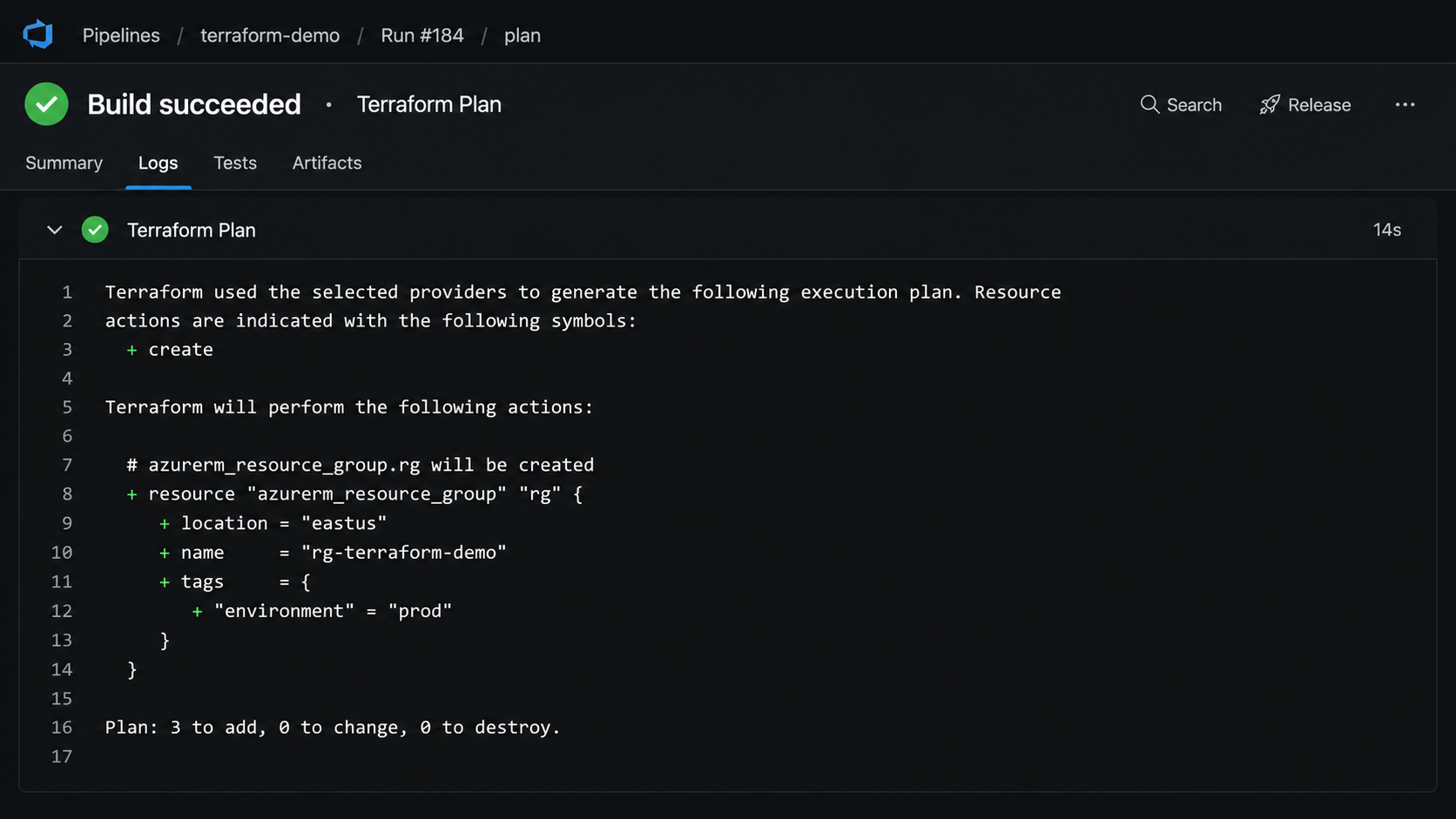1456x819 pixels.
Task: Click the 'tags = {' log line
Action: 235,581
